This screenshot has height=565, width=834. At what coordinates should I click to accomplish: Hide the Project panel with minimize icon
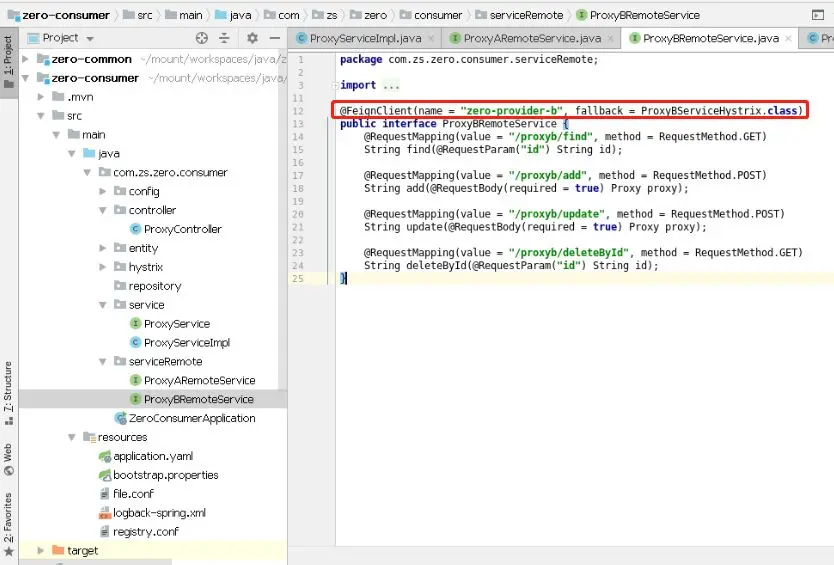click(x=274, y=38)
